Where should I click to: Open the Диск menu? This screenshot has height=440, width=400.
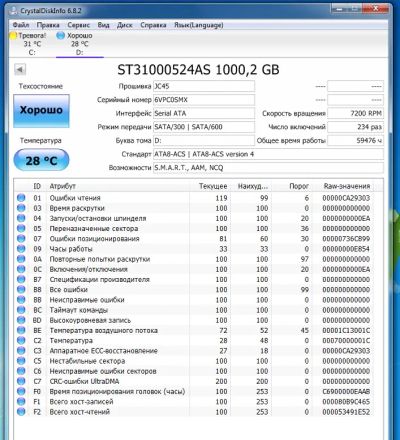click(x=125, y=25)
